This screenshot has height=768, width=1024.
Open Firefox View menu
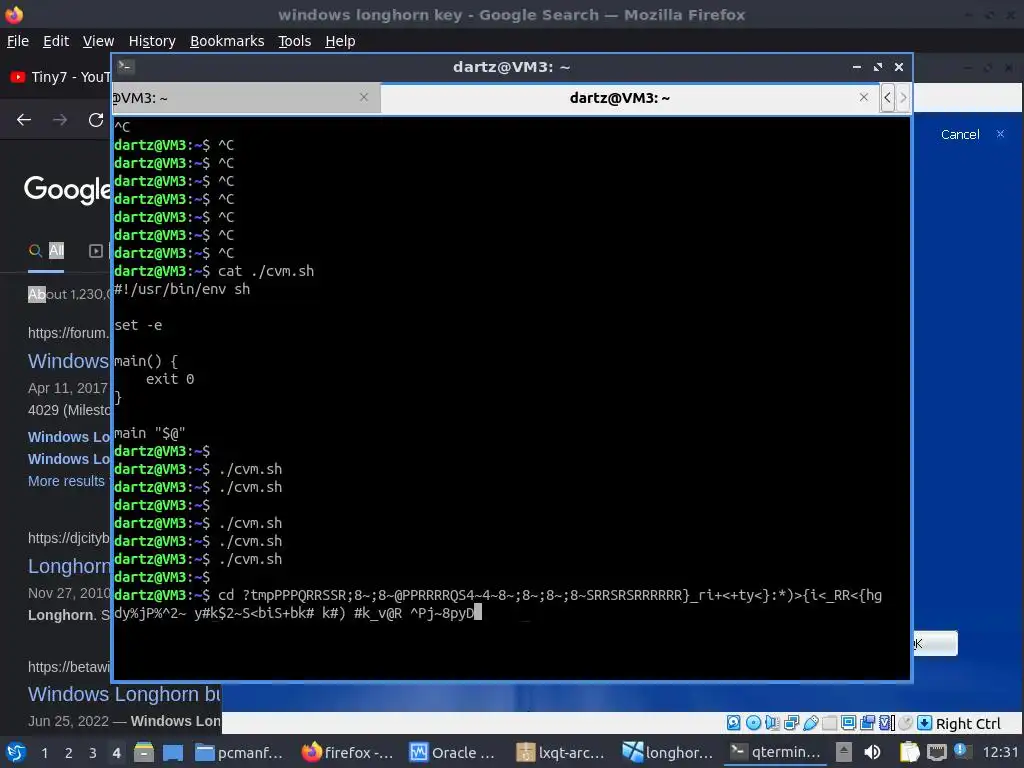click(x=98, y=41)
